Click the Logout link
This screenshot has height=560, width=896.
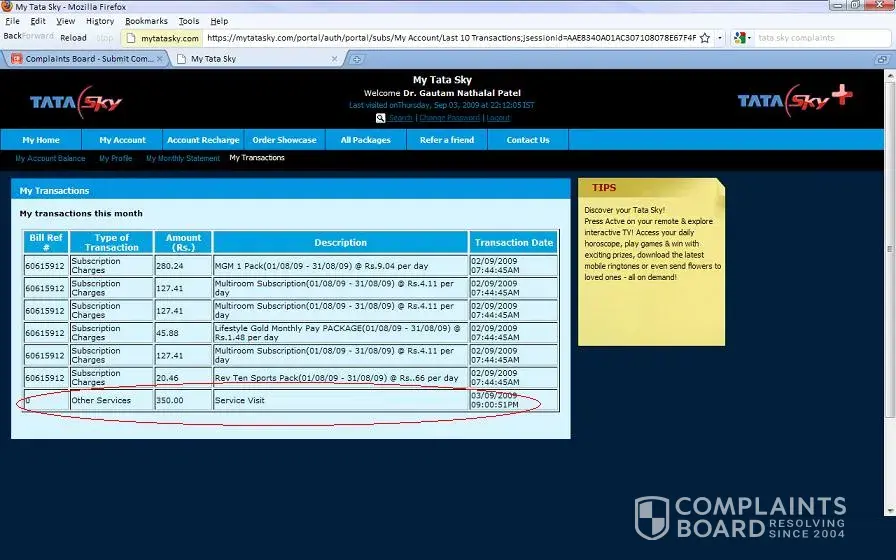[x=498, y=118]
